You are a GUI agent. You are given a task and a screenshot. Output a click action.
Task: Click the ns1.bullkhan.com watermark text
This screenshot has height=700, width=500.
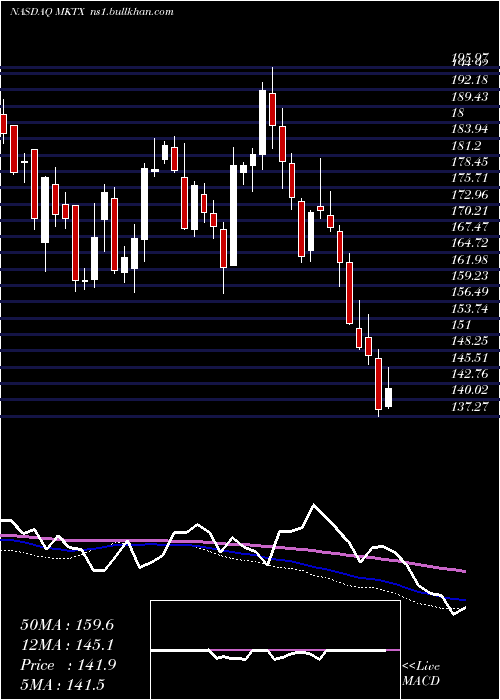point(131,12)
